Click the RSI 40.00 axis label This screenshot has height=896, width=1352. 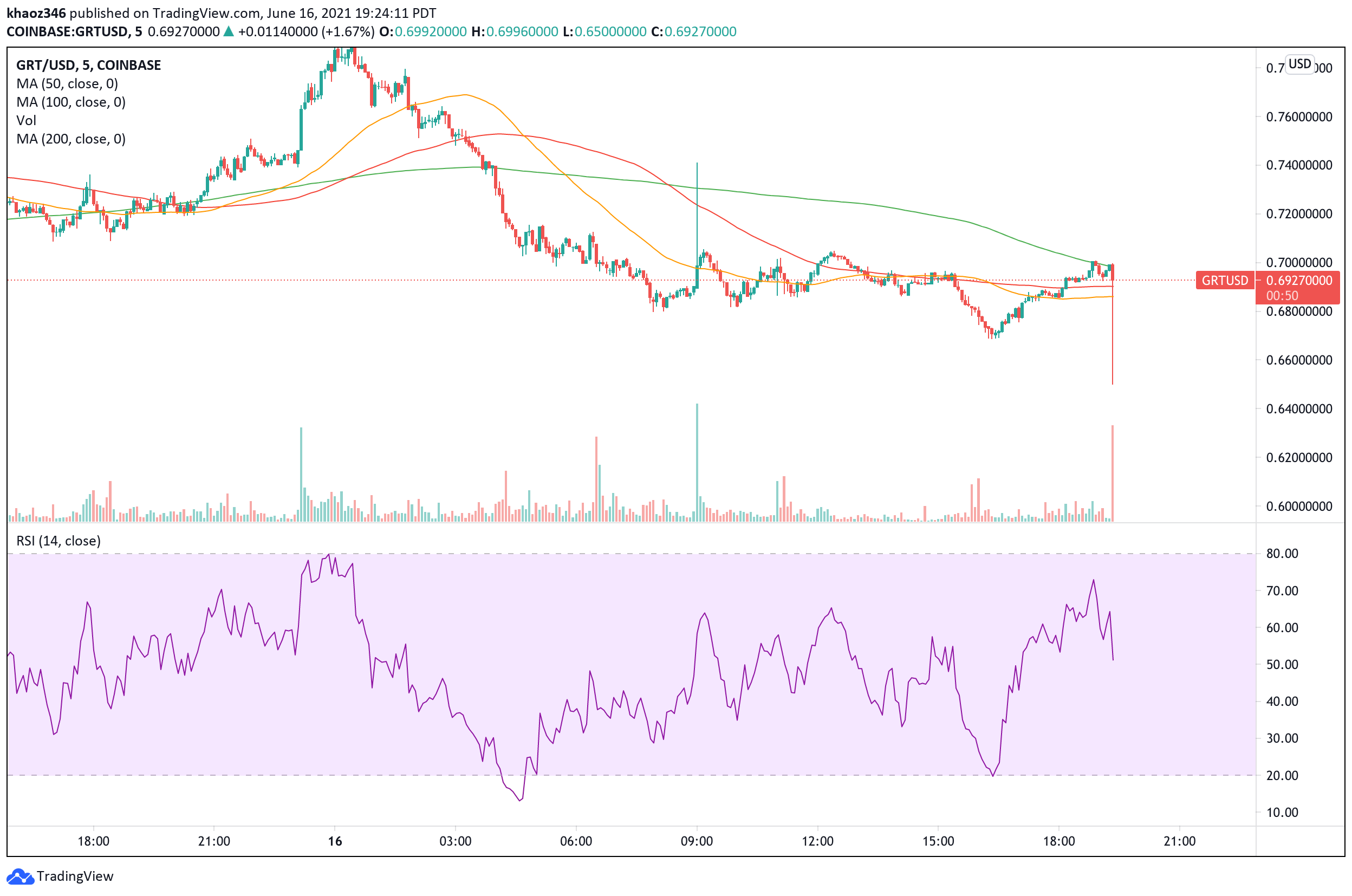point(1282,701)
